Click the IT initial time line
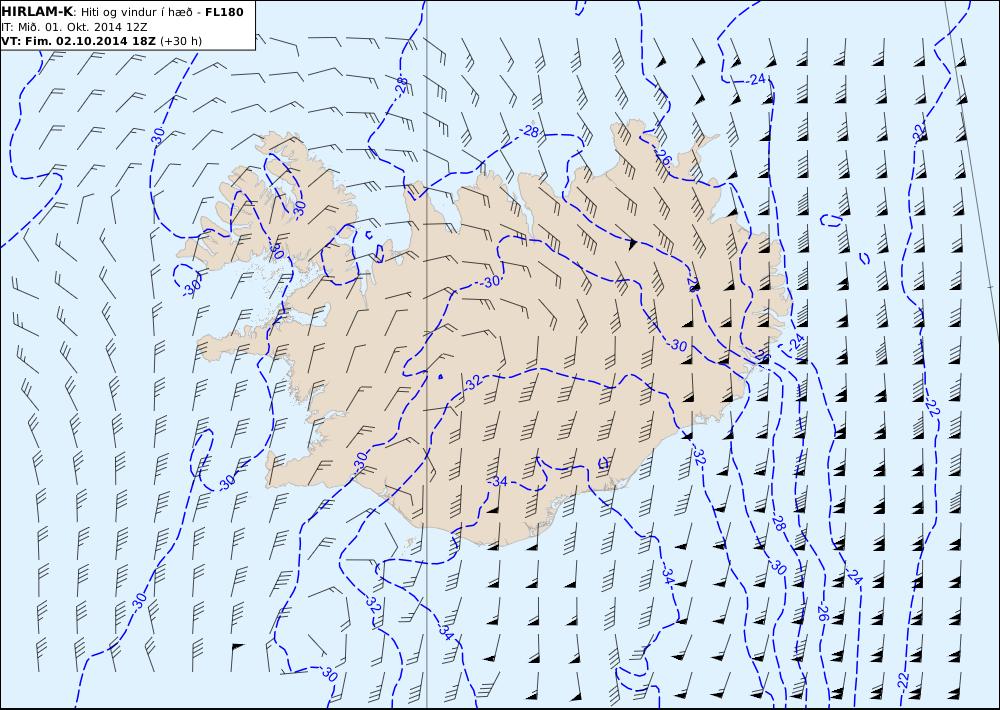 74,27
